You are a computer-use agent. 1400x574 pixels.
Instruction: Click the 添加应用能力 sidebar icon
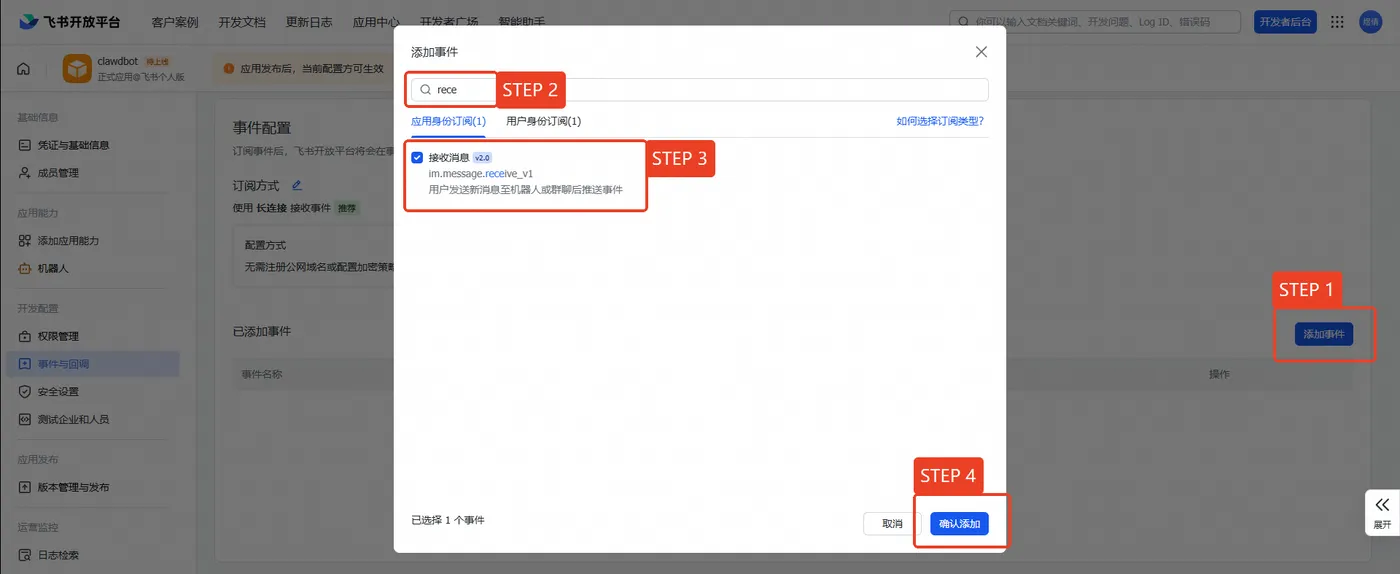click(25, 241)
